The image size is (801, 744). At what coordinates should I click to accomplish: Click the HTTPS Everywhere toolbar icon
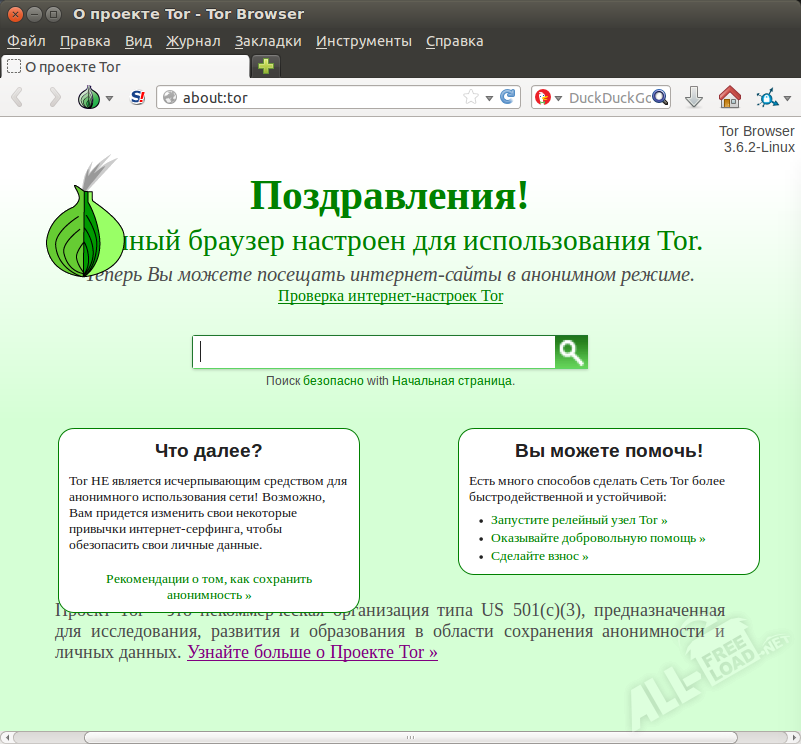coord(768,98)
